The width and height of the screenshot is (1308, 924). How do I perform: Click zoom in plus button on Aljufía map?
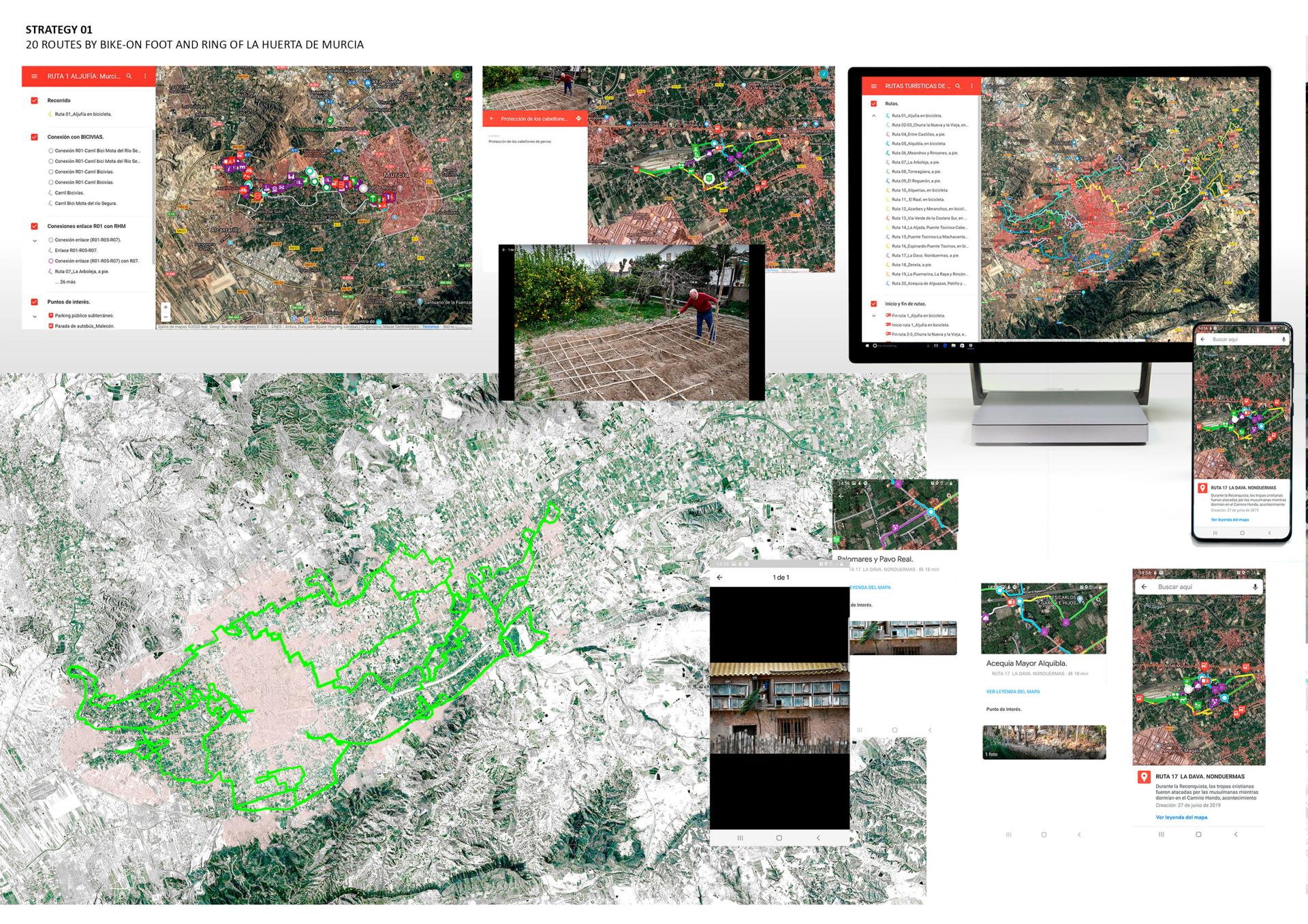(x=165, y=307)
